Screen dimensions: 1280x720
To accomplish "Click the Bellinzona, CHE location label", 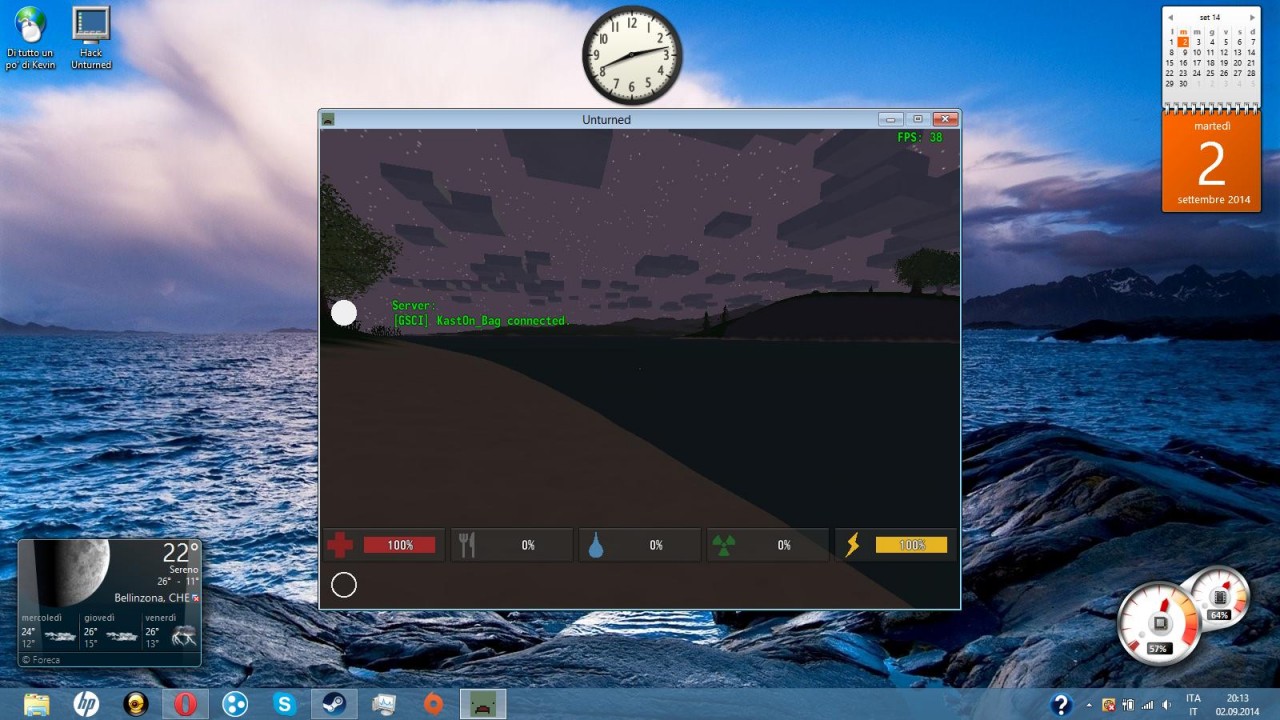I will (x=152, y=598).
